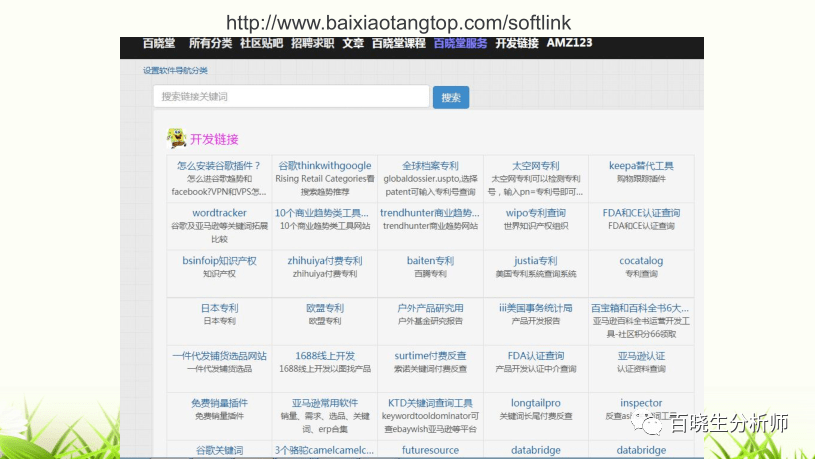The width and height of the screenshot is (815, 459).
Task: Select the highlighted 百晓堂服务 menu item
Action: click(x=460, y=43)
